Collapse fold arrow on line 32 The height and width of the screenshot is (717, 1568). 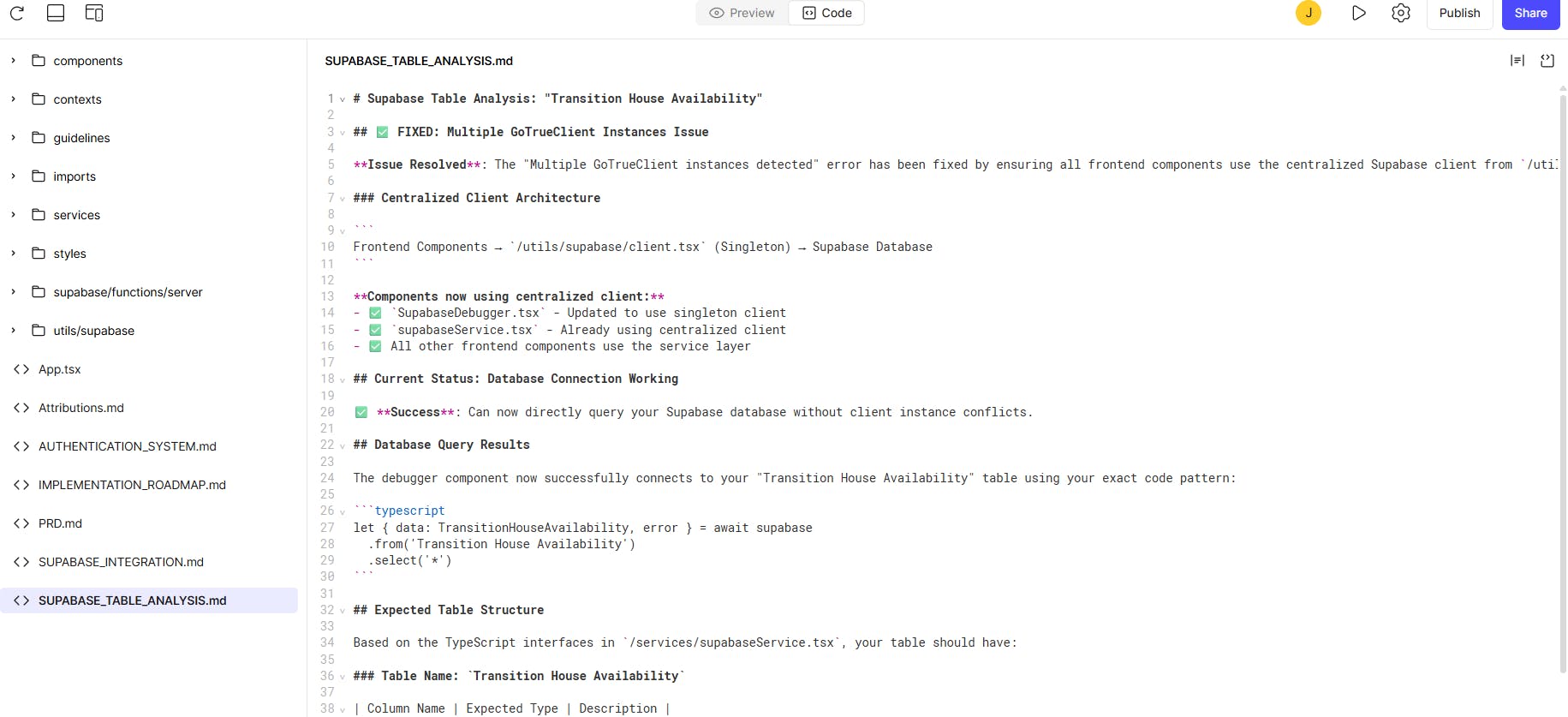tap(343, 611)
